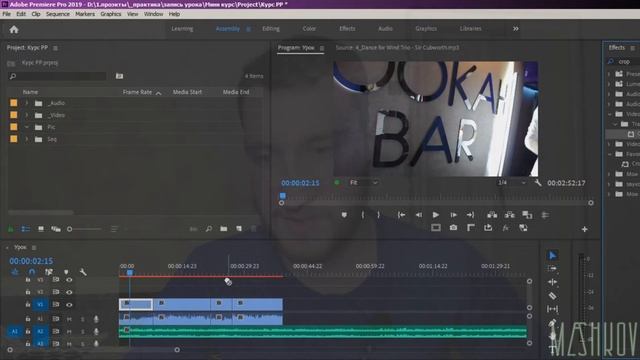Play the sequence in Program monitor
This screenshot has height=360, width=640.
436,215
